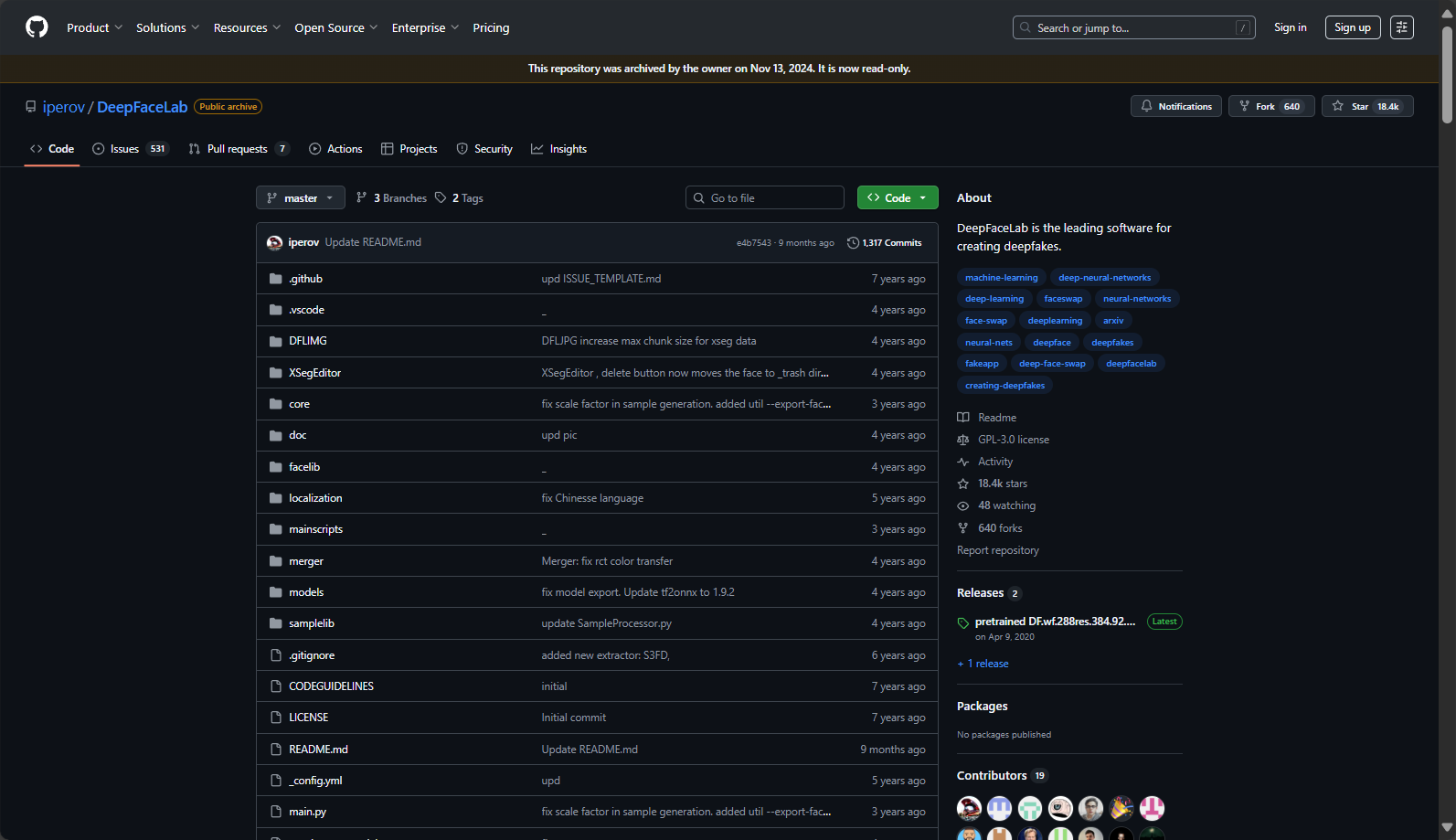The image size is (1456, 840).
Task: Open the _config.yml file
Action: [315, 781]
